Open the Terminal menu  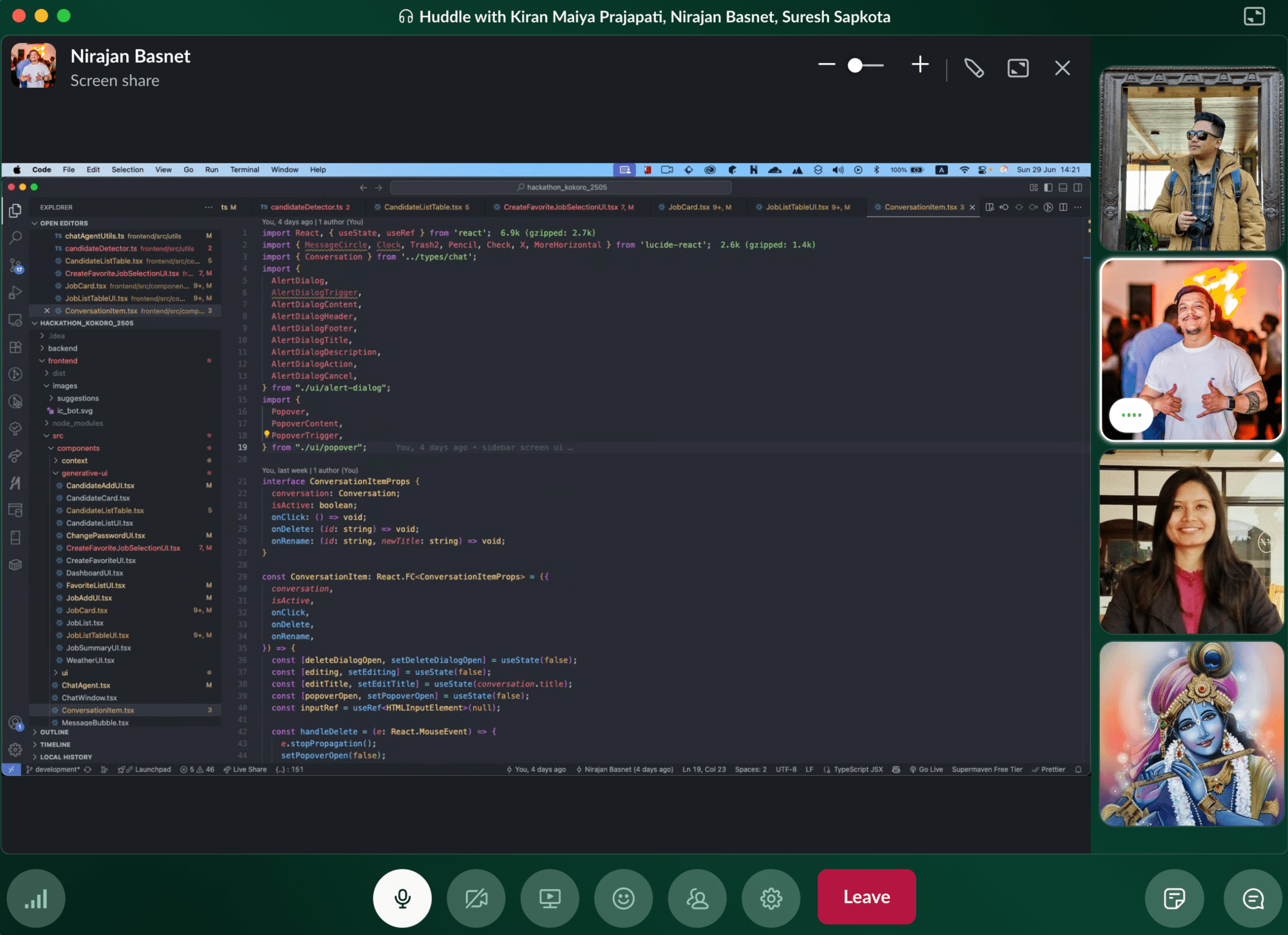(244, 170)
